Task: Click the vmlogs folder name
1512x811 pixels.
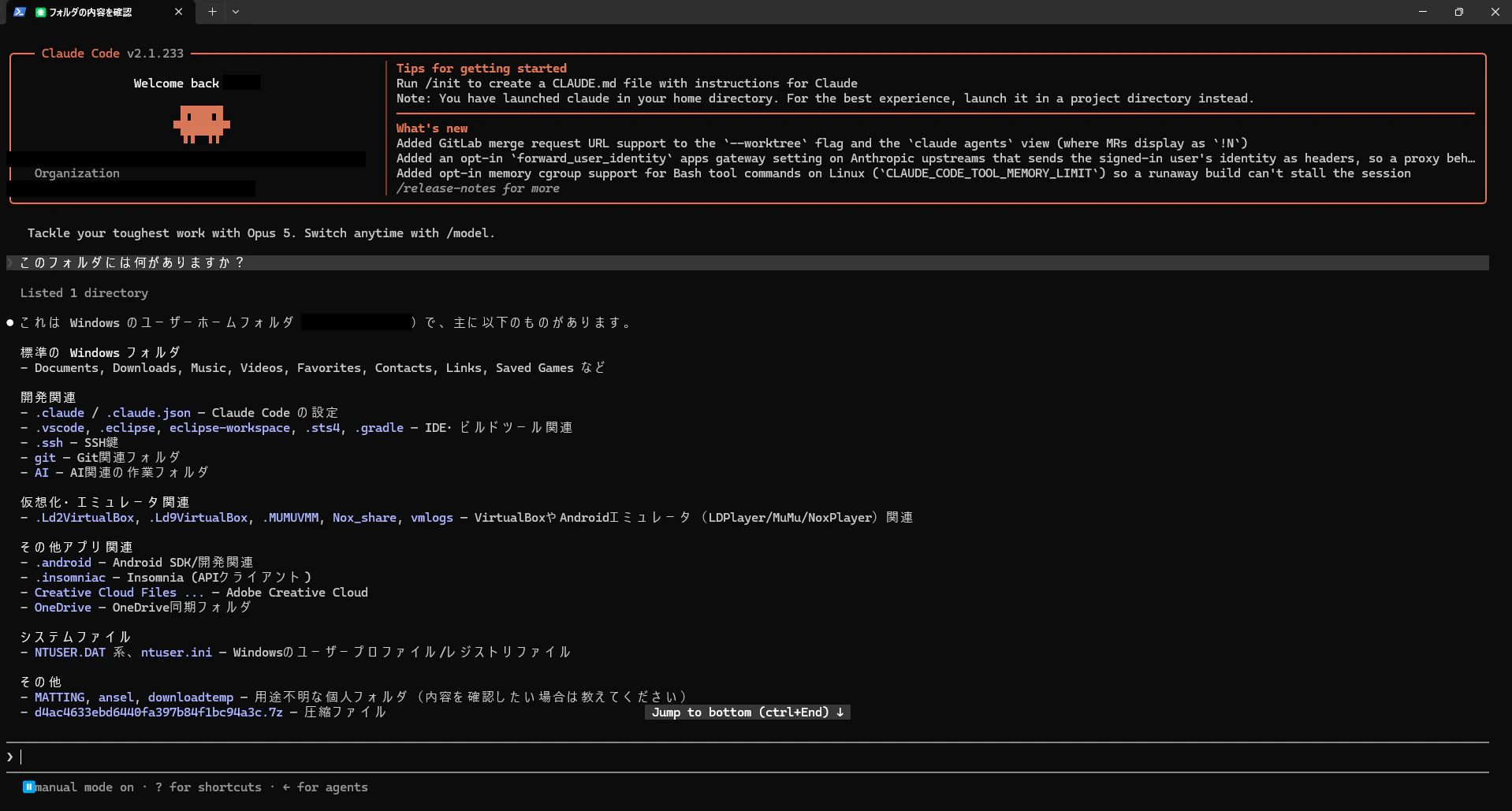Action: point(432,518)
